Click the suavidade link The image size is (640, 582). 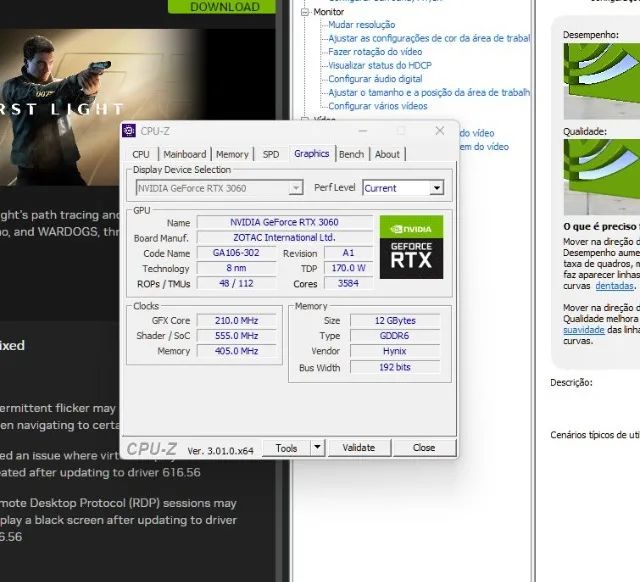(584, 330)
